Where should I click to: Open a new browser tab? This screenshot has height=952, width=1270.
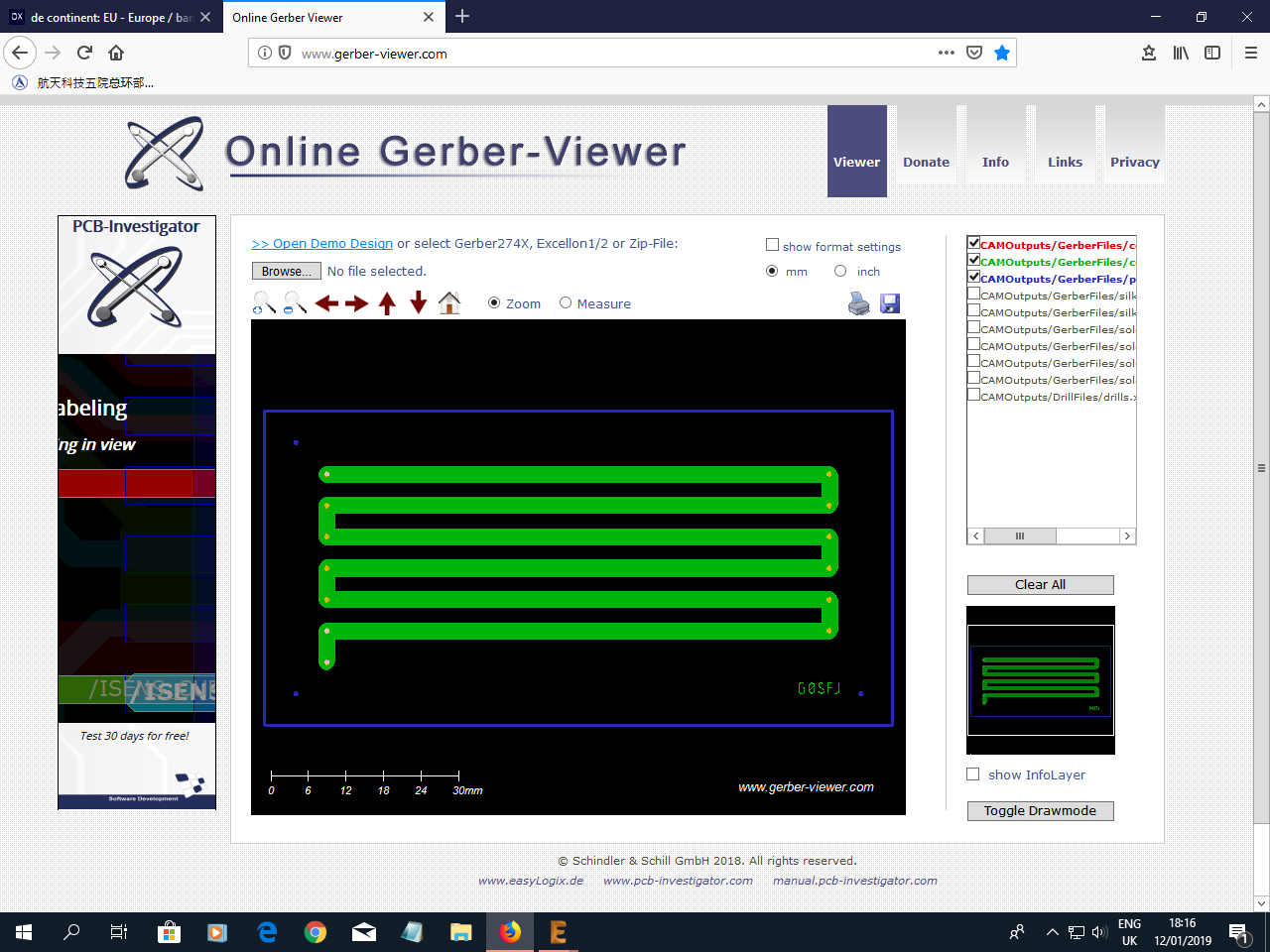pos(462,17)
